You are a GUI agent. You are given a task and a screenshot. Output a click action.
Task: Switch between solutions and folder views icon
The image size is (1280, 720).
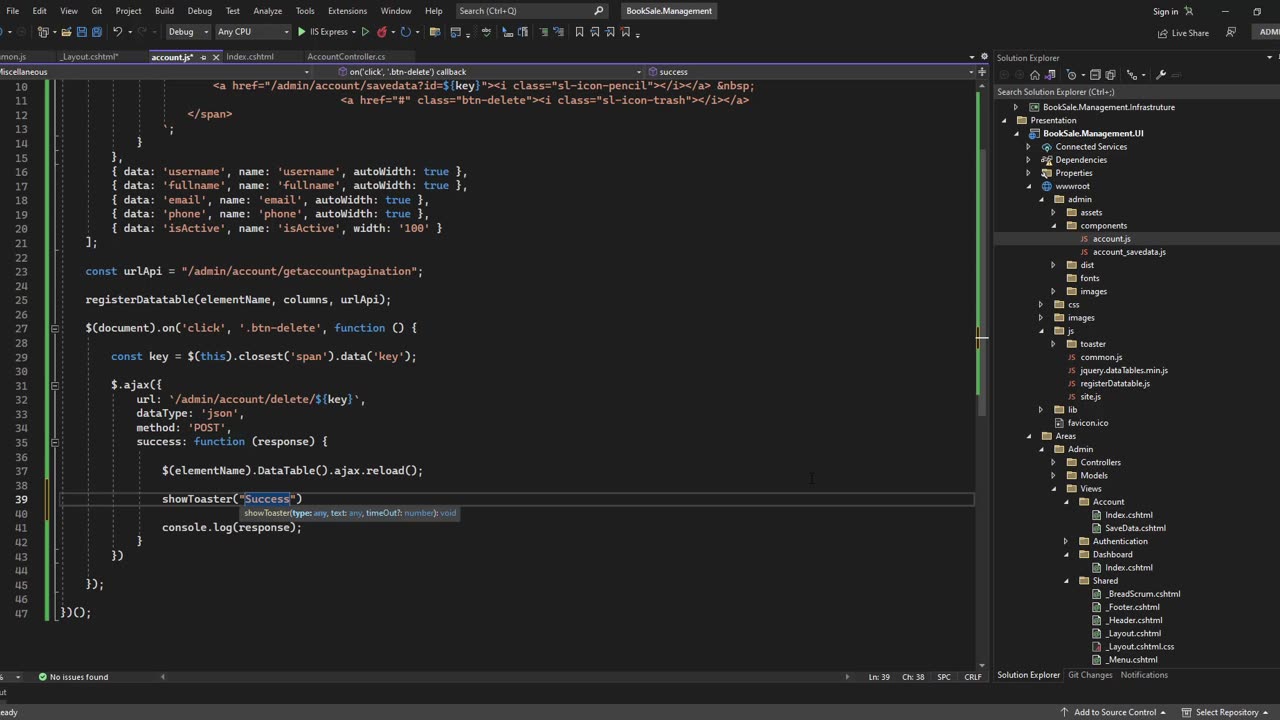click(1050, 75)
